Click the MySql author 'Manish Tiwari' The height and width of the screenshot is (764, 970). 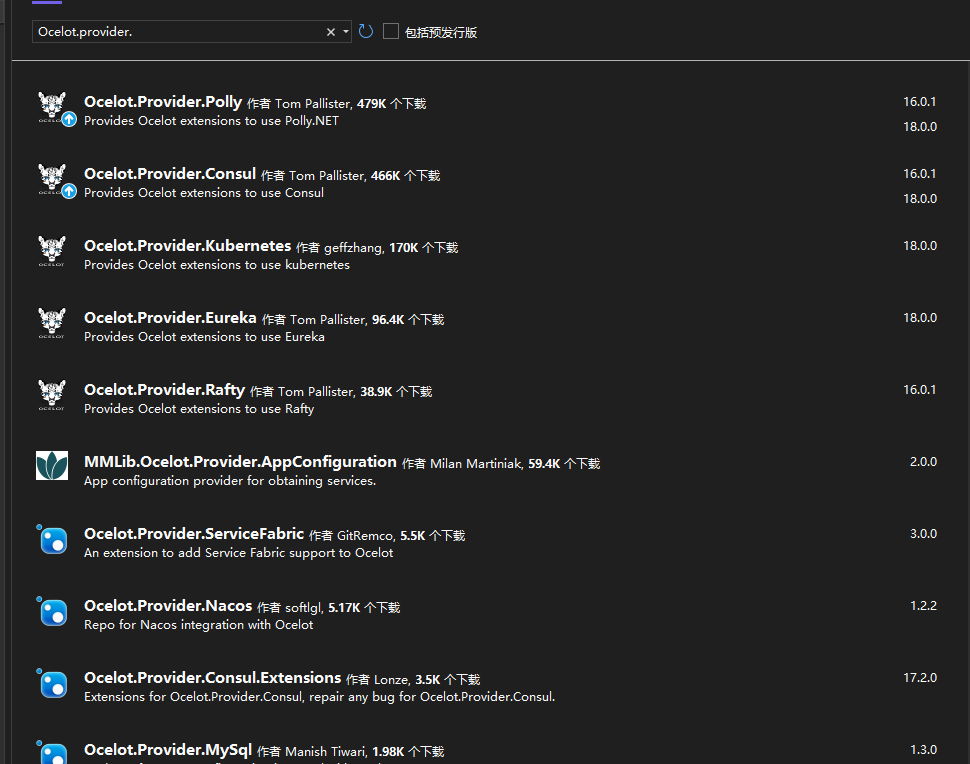(325, 752)
